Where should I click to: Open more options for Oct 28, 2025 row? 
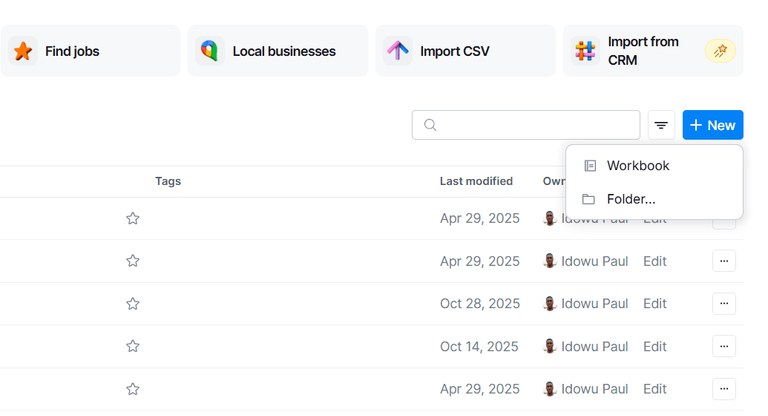(x=724, y=303)
